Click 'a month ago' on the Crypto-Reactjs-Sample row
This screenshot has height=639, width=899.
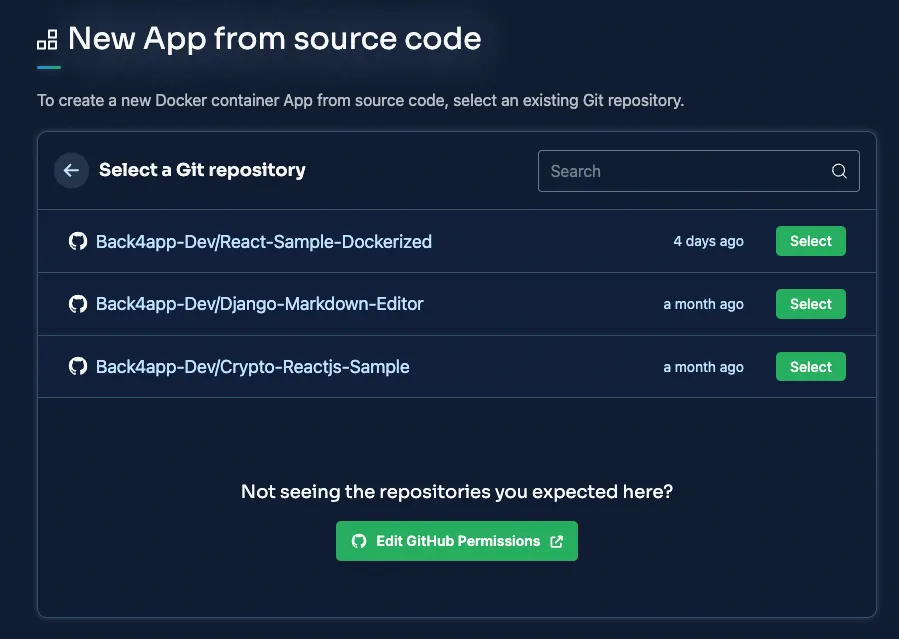pyautogui.click(x=703, y=367)
